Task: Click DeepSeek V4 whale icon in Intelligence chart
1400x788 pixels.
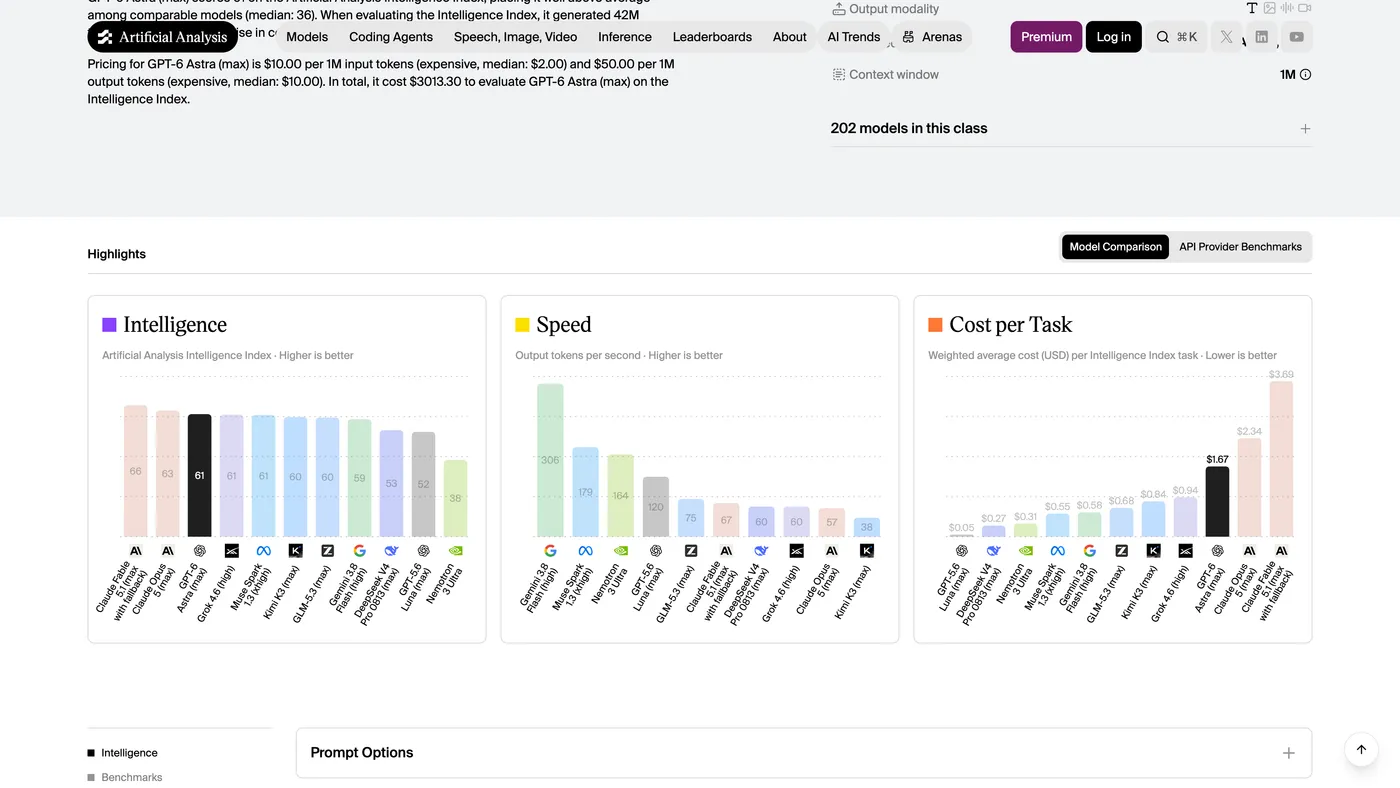Action: 392,551
